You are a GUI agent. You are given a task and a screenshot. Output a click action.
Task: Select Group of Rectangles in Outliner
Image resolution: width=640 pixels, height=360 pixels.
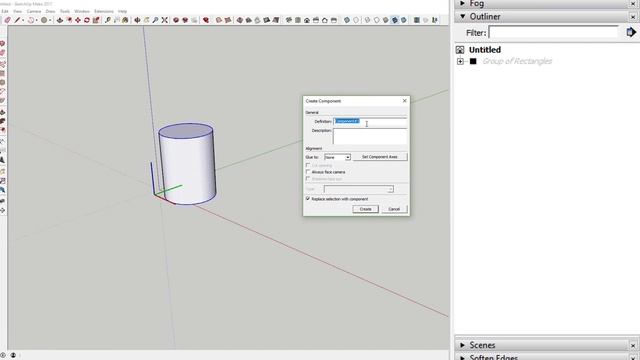pyautogui.click(x=517, y=61)
